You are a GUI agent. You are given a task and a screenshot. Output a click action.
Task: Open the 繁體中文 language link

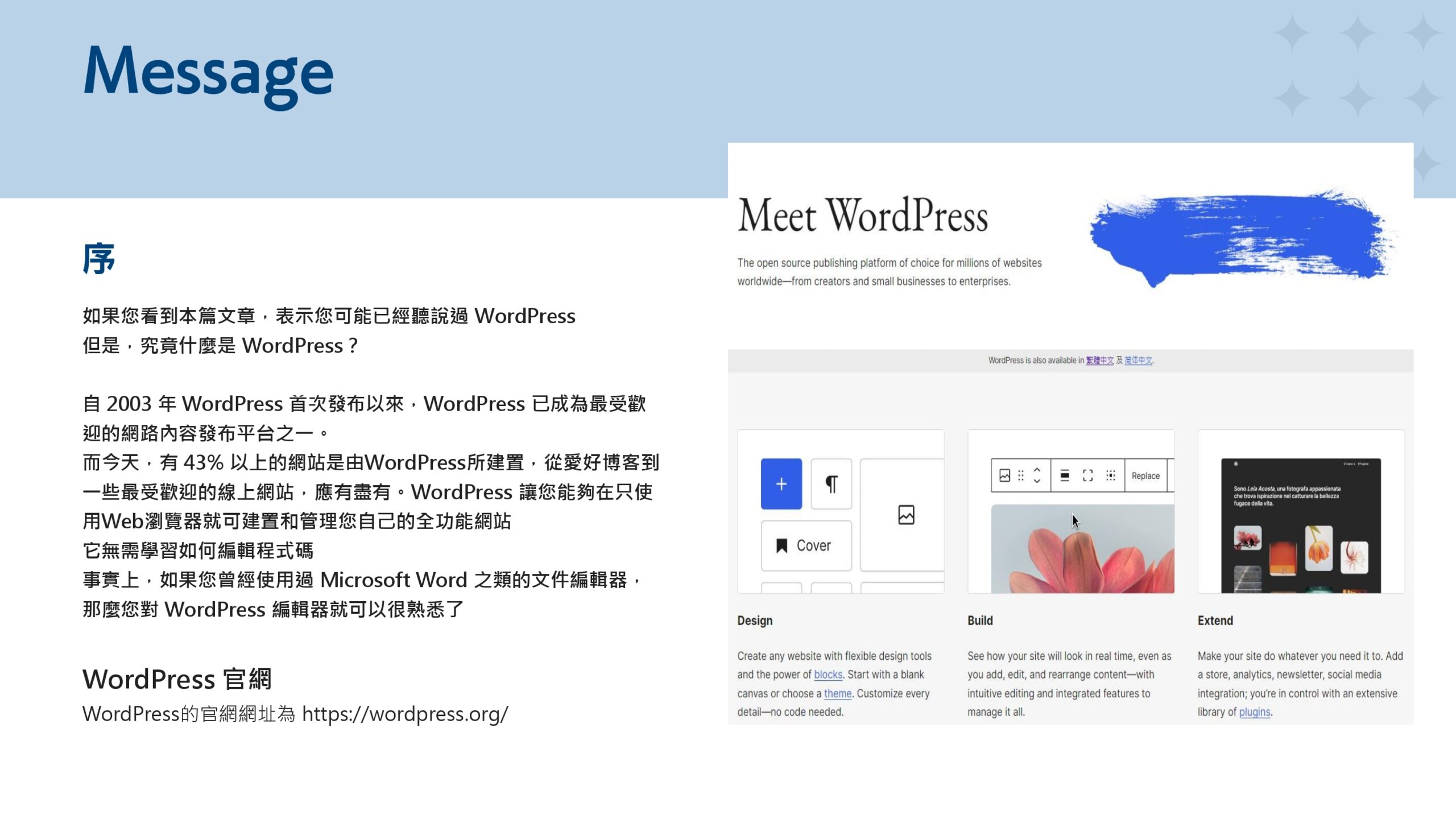click(x=1099, y=361)
